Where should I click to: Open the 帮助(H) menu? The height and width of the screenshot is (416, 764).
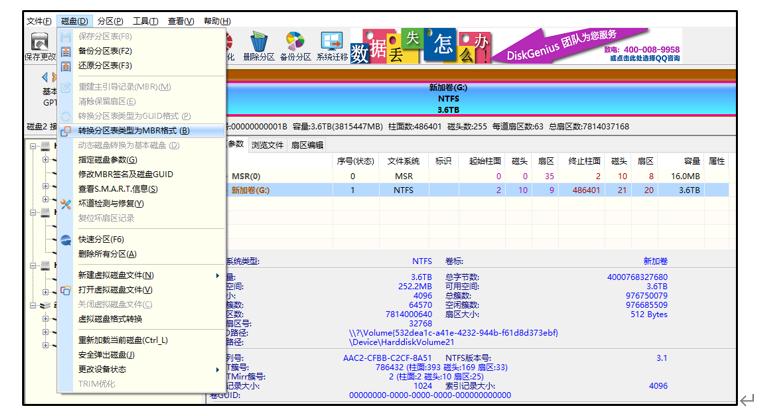tap(217, 21)
